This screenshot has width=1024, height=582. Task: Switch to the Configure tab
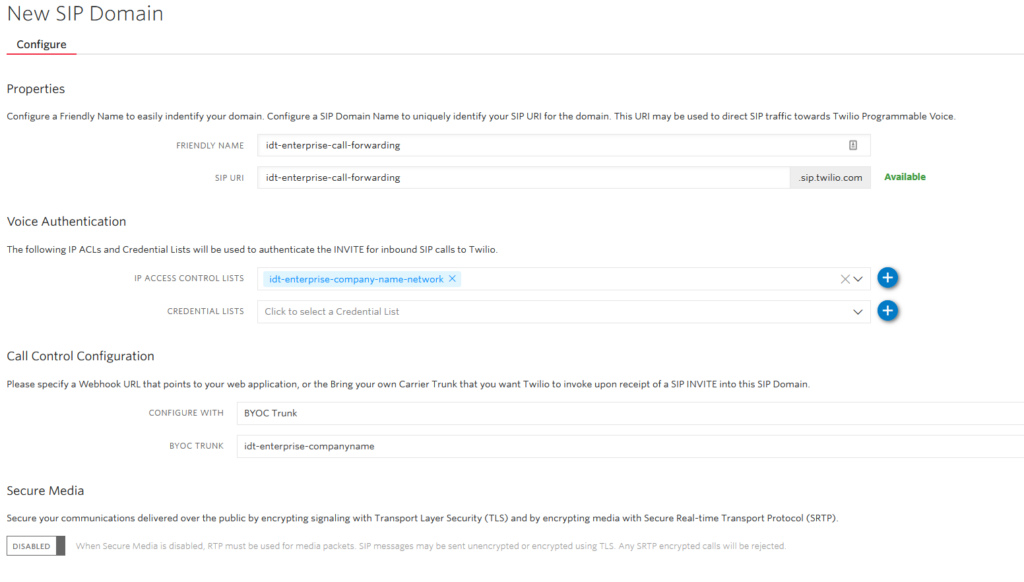click(x=41, y=45)
